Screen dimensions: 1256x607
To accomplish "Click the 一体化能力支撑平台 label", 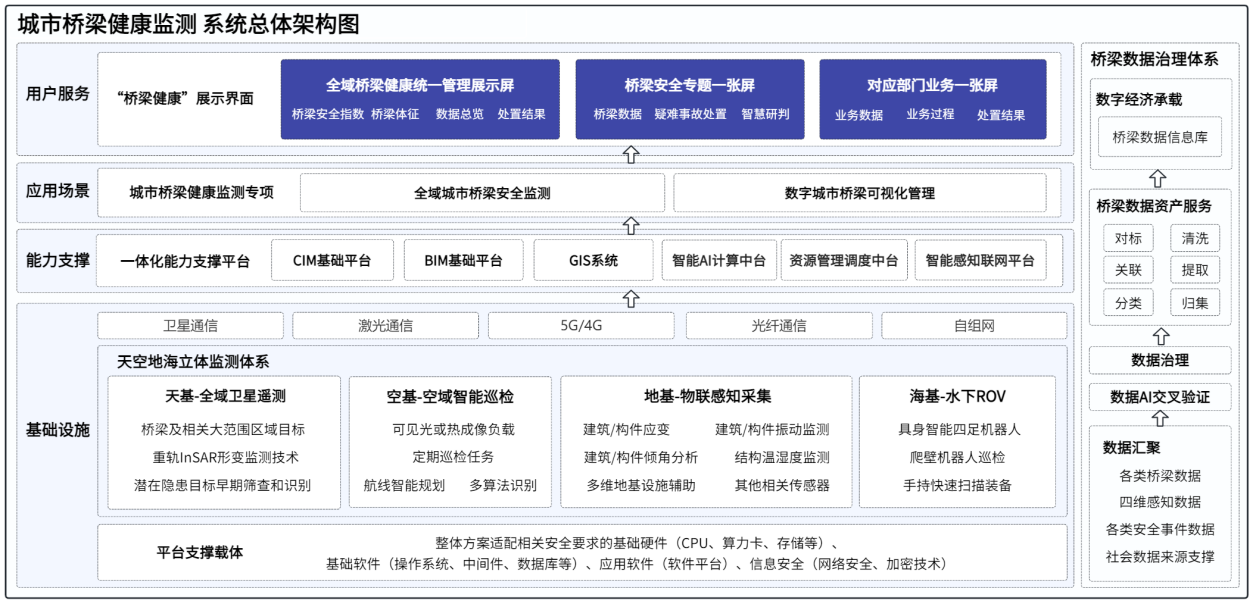I will pos(185,262).
